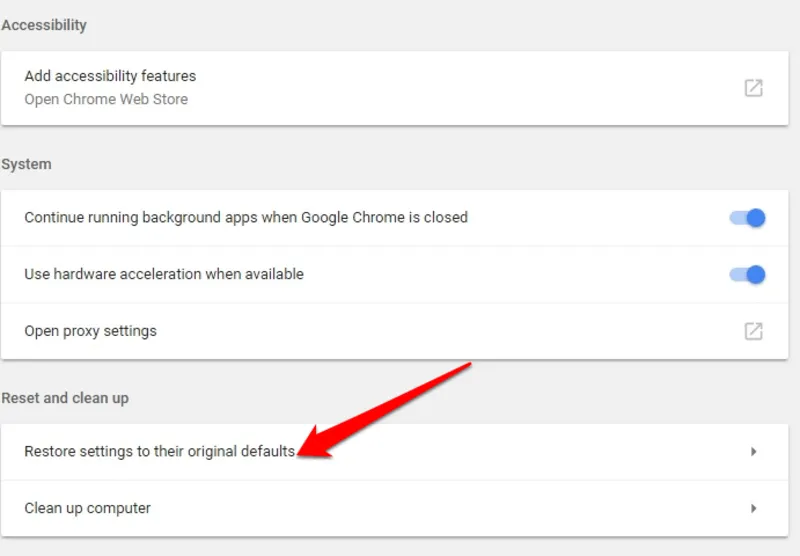The height and width of the screenshot is (556, 800).
Task: Click the red arrow annotation tip
Action: coord(301,453)
